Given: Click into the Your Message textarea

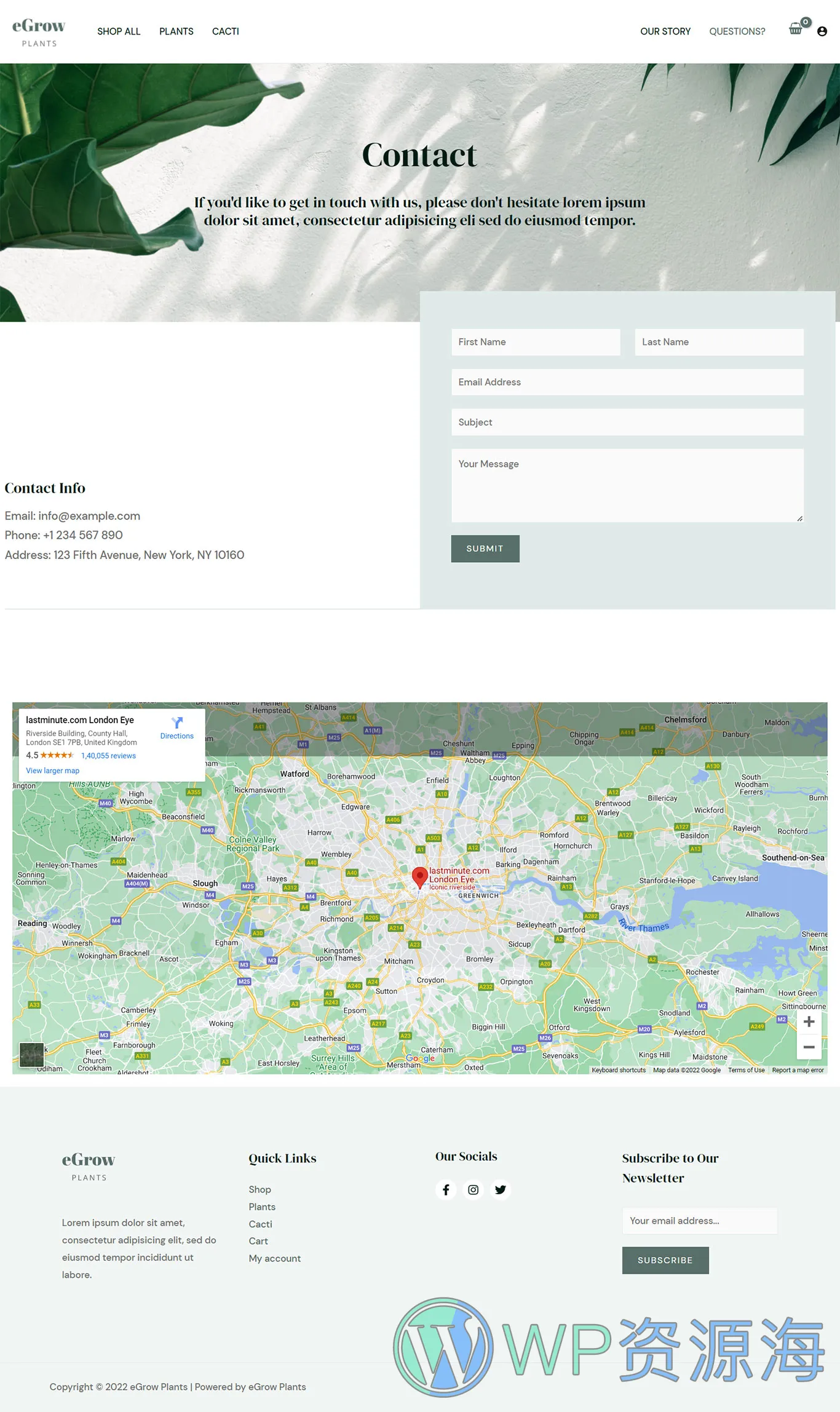Looking at the screenshot, I should pyautogui.click(x=627, y=485).
